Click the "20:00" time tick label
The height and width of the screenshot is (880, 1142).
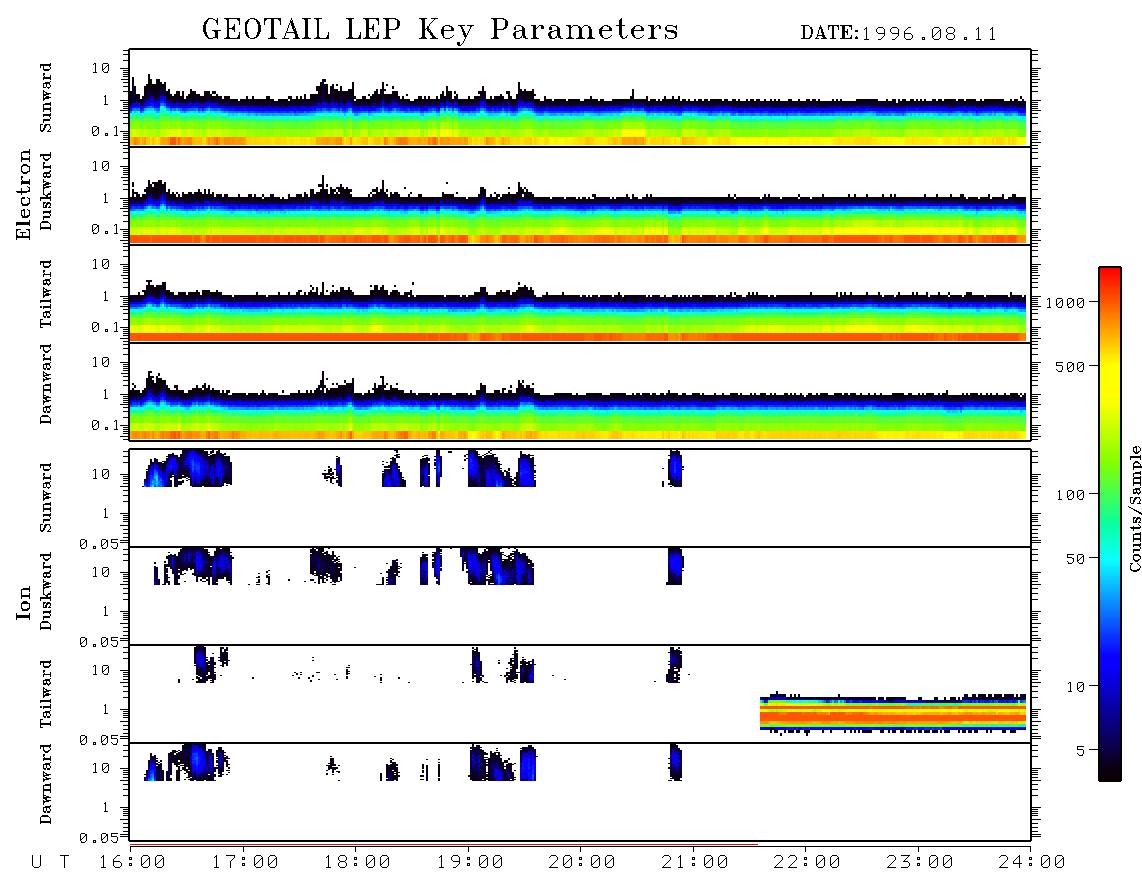point(582,863)
